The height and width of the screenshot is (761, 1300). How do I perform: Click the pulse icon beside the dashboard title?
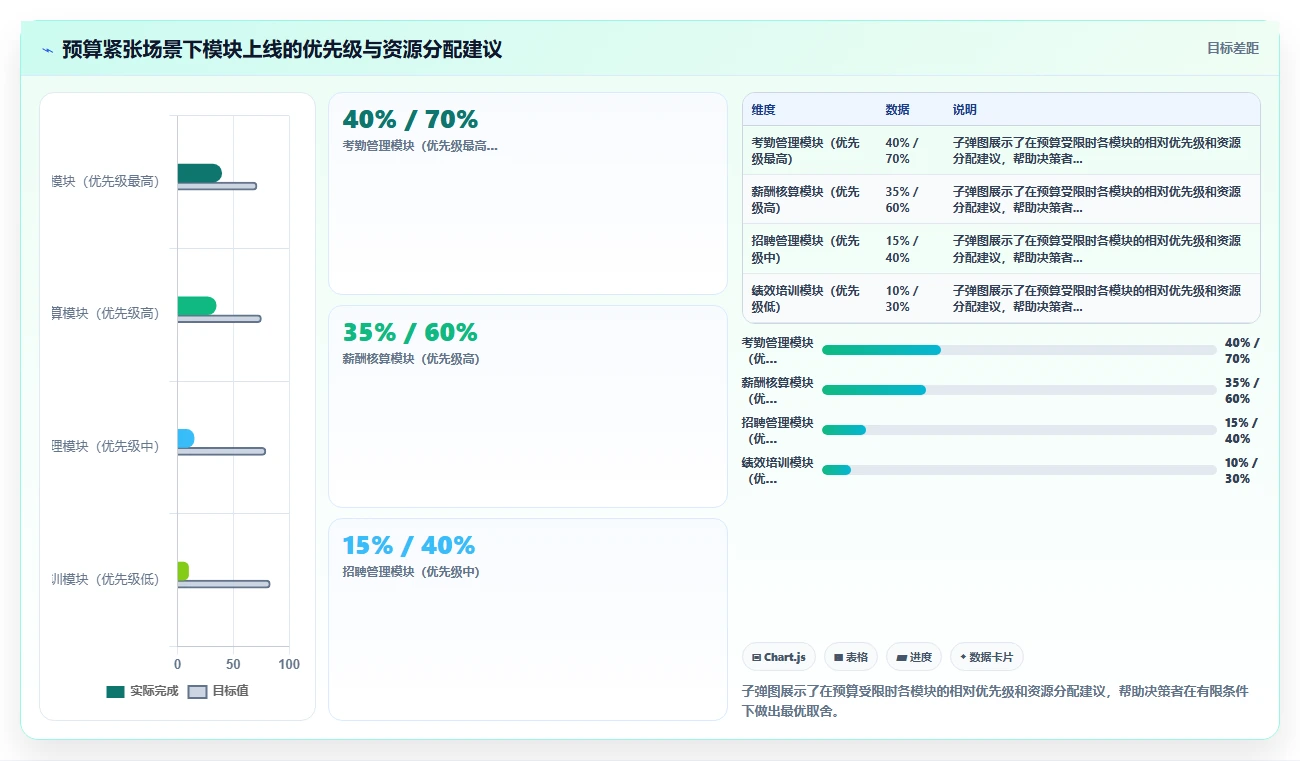tap(48, 49)
